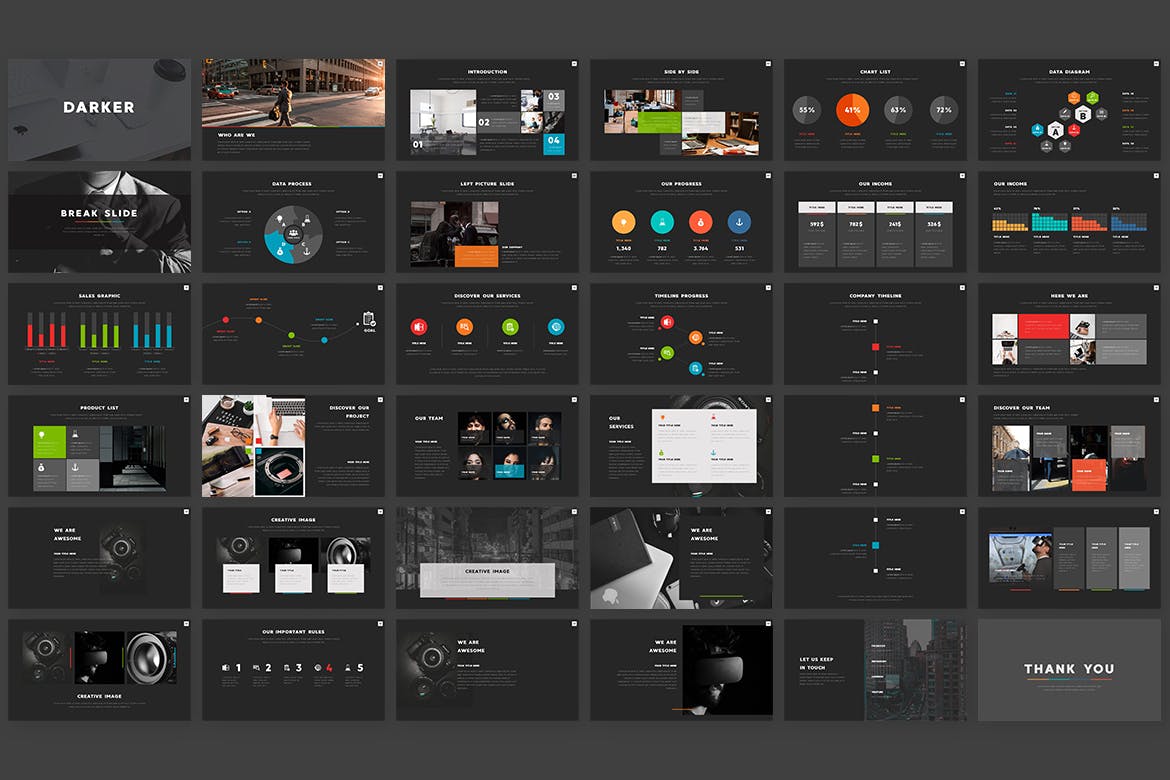Select the green lightbulb tile in Product List

(49, 435)
